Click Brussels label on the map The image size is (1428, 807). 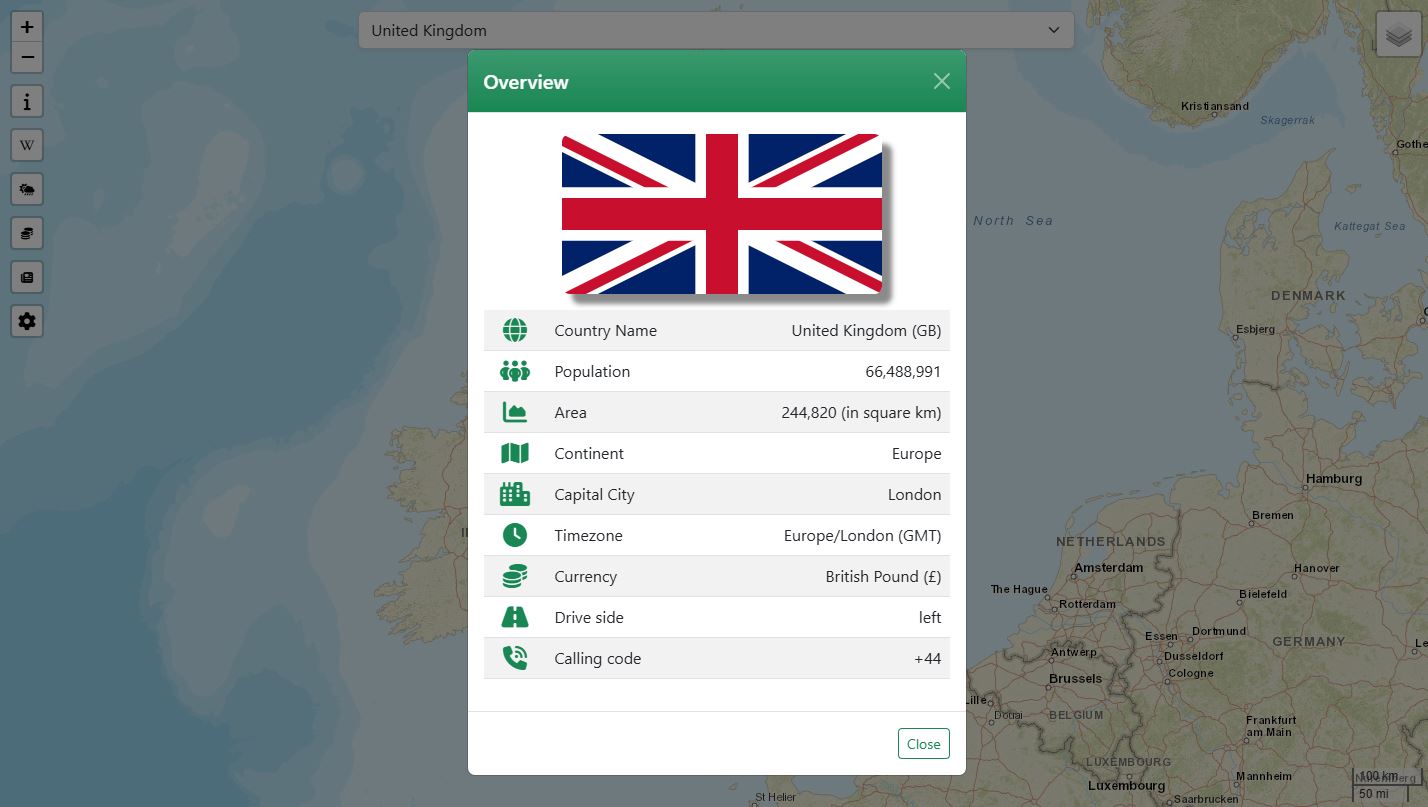click(x=1075, y=678)
